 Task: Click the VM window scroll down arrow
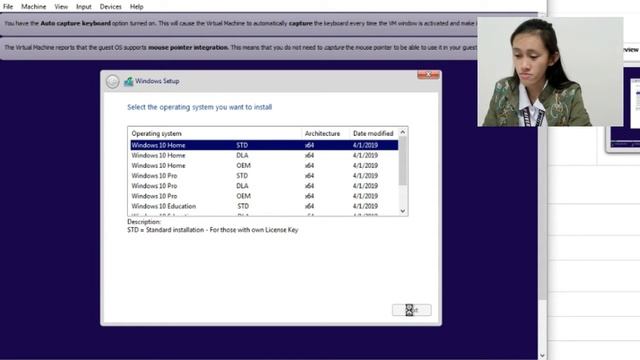(542, 356)
